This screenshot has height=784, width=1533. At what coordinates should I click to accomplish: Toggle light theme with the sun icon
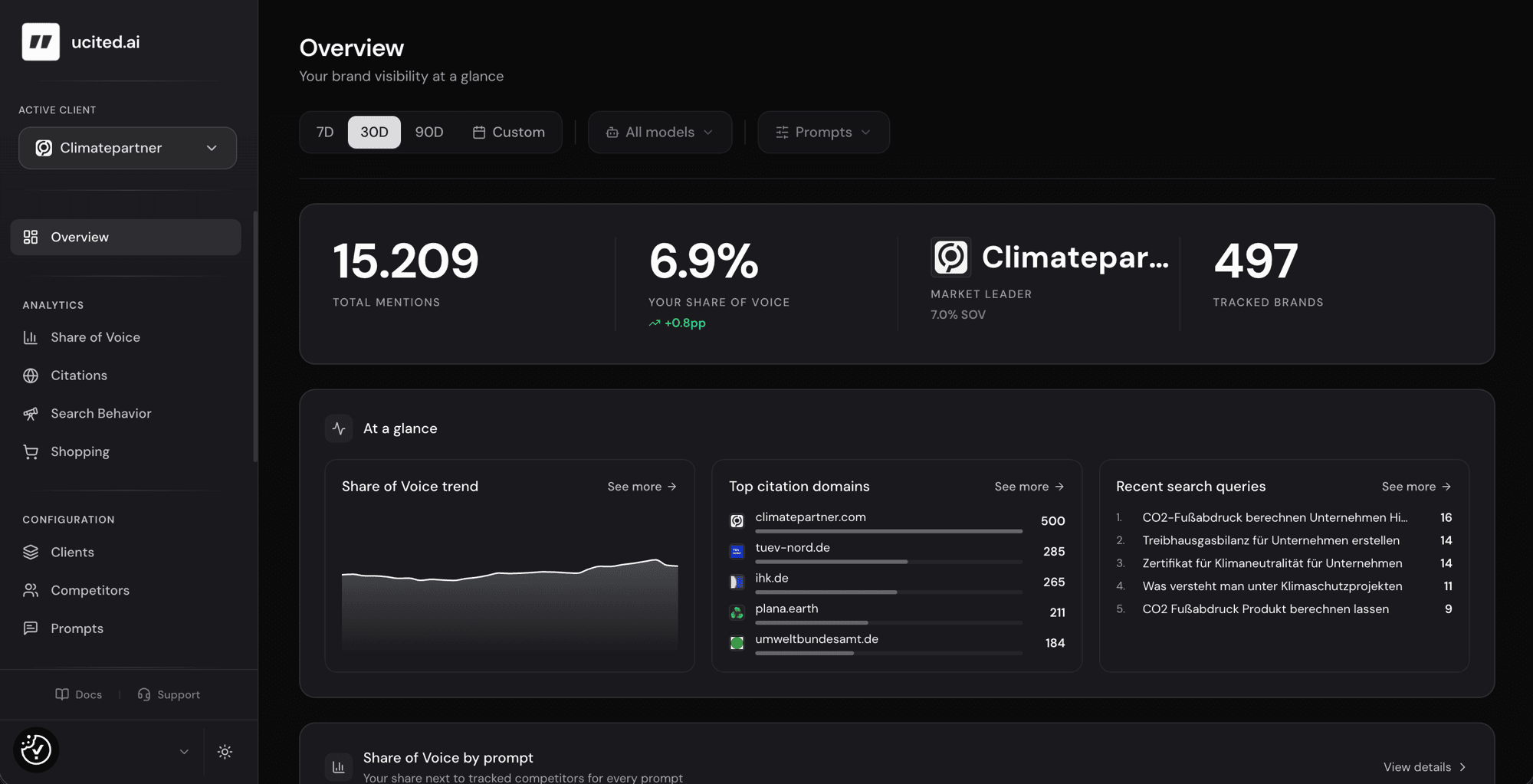[x=225, y=752]
